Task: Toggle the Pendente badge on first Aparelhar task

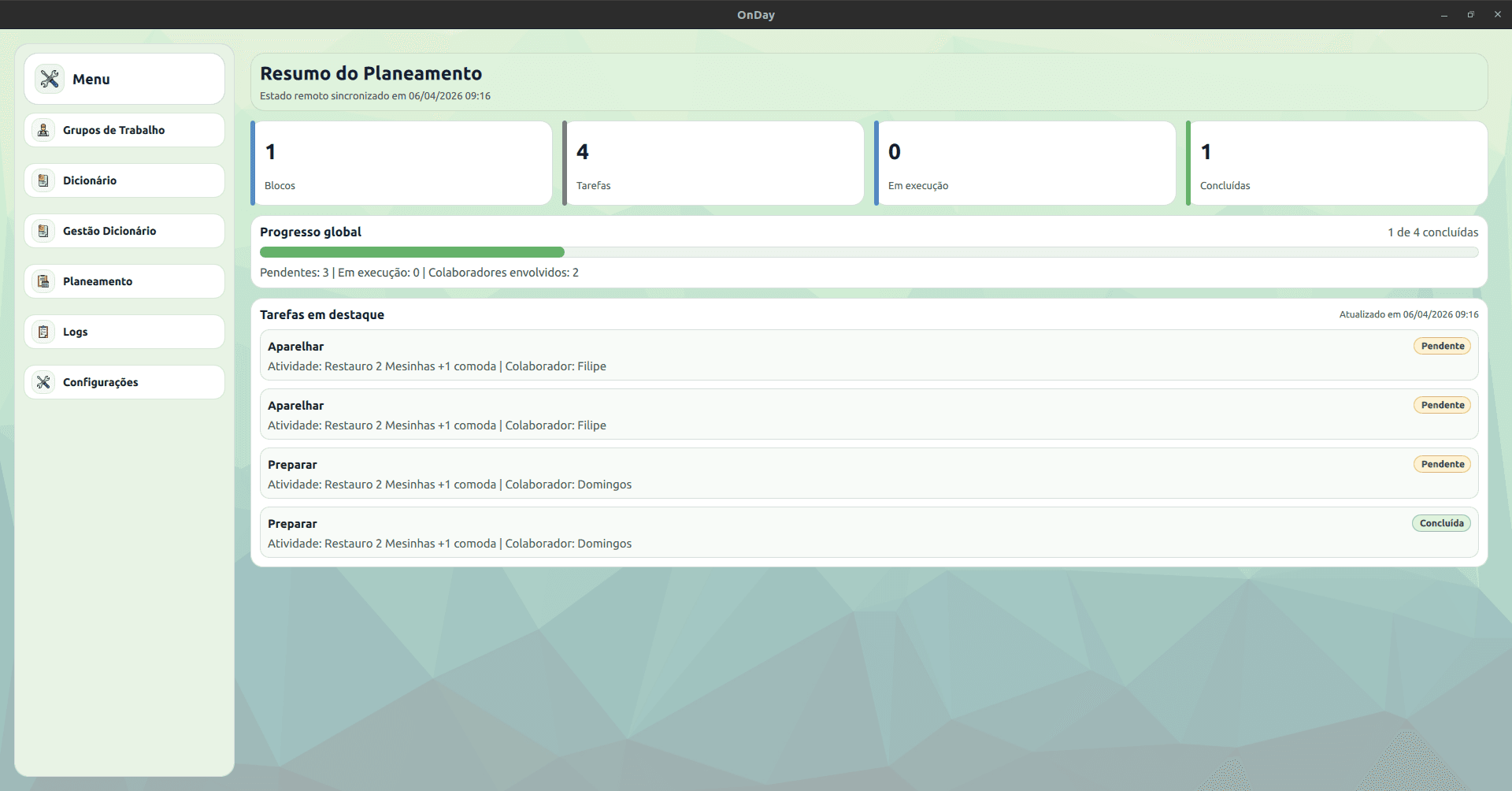Action: pos(1442,345)
